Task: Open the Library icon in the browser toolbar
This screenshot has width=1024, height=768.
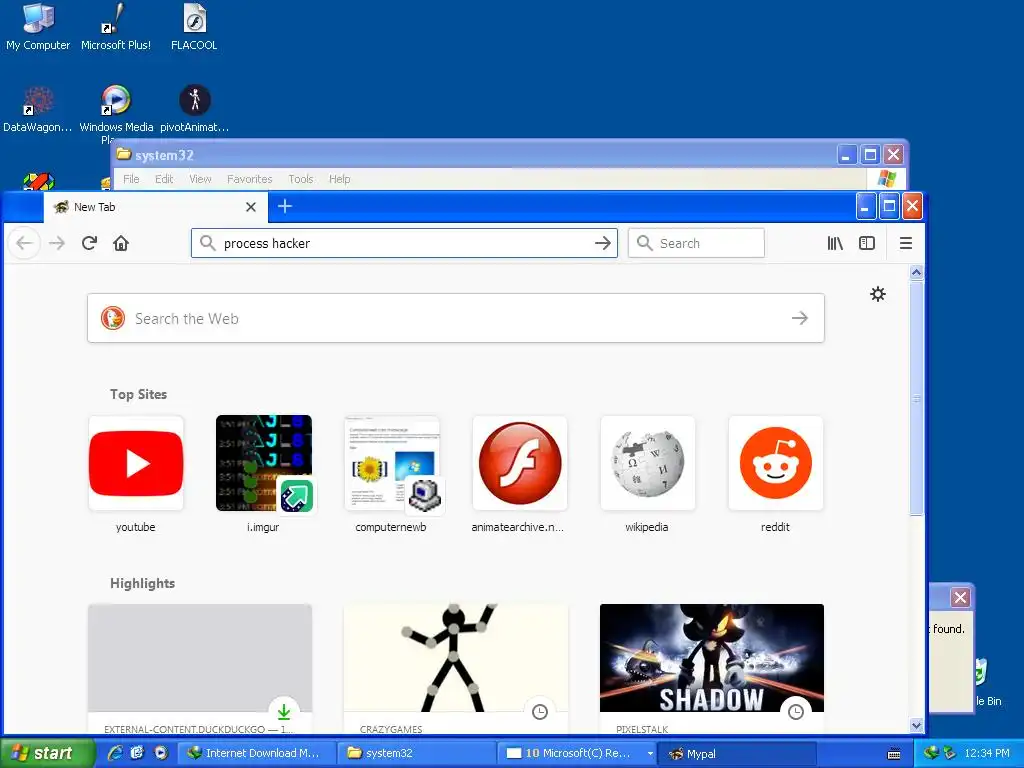Action: click(x=835, y=243)
